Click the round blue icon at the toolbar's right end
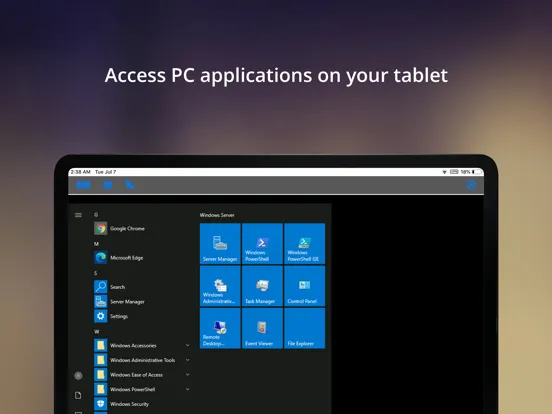Image resolution: width=552 pixels, height=414 pixels. click(471, 185)
